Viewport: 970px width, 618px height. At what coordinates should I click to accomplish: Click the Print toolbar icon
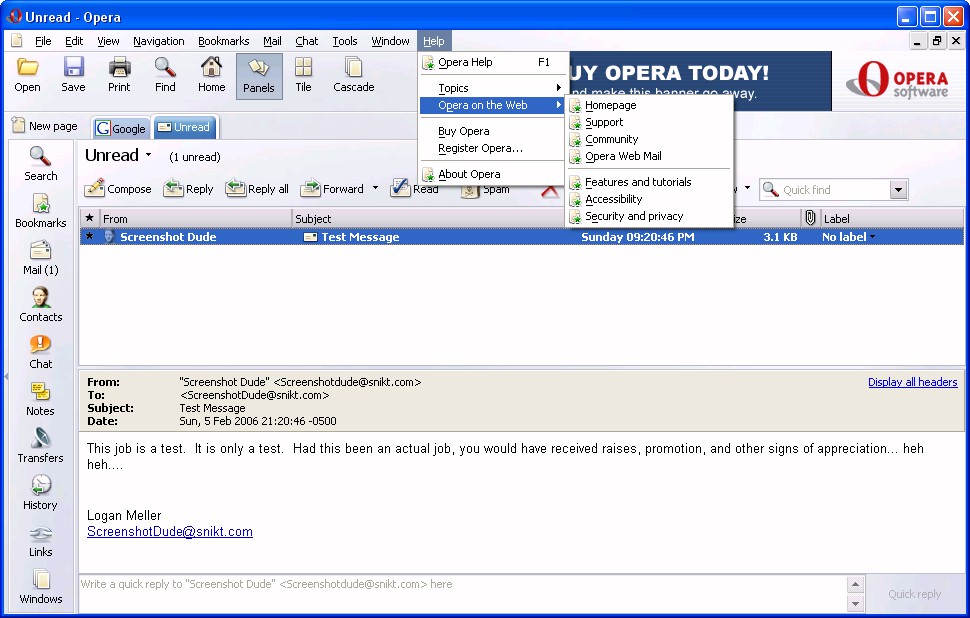pos(119,75)
